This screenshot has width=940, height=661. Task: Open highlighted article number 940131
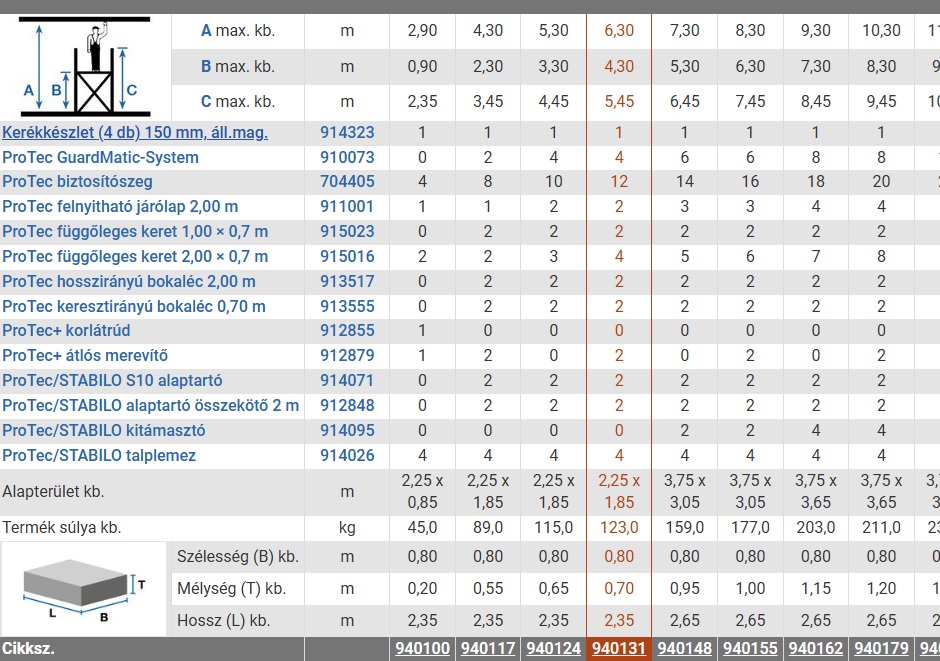(x=619, y=648)
